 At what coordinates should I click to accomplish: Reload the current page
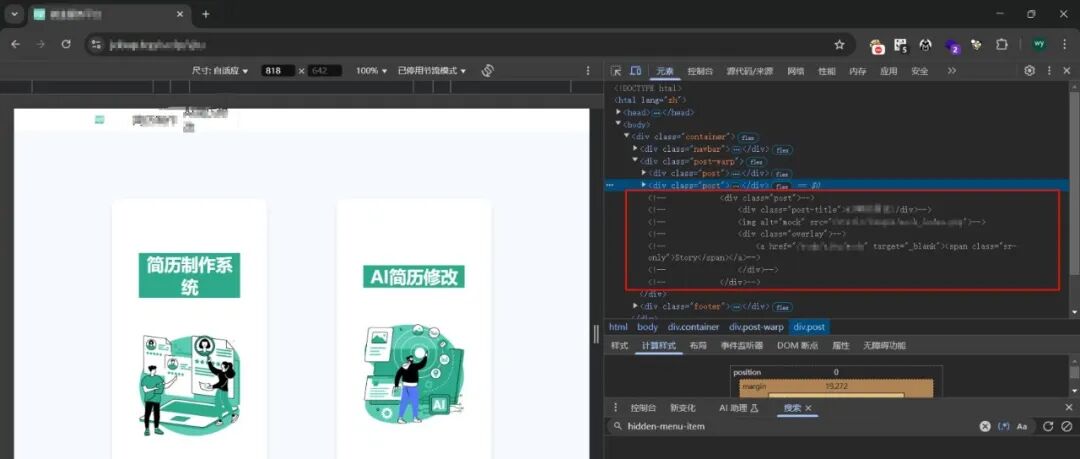[66, 44]
